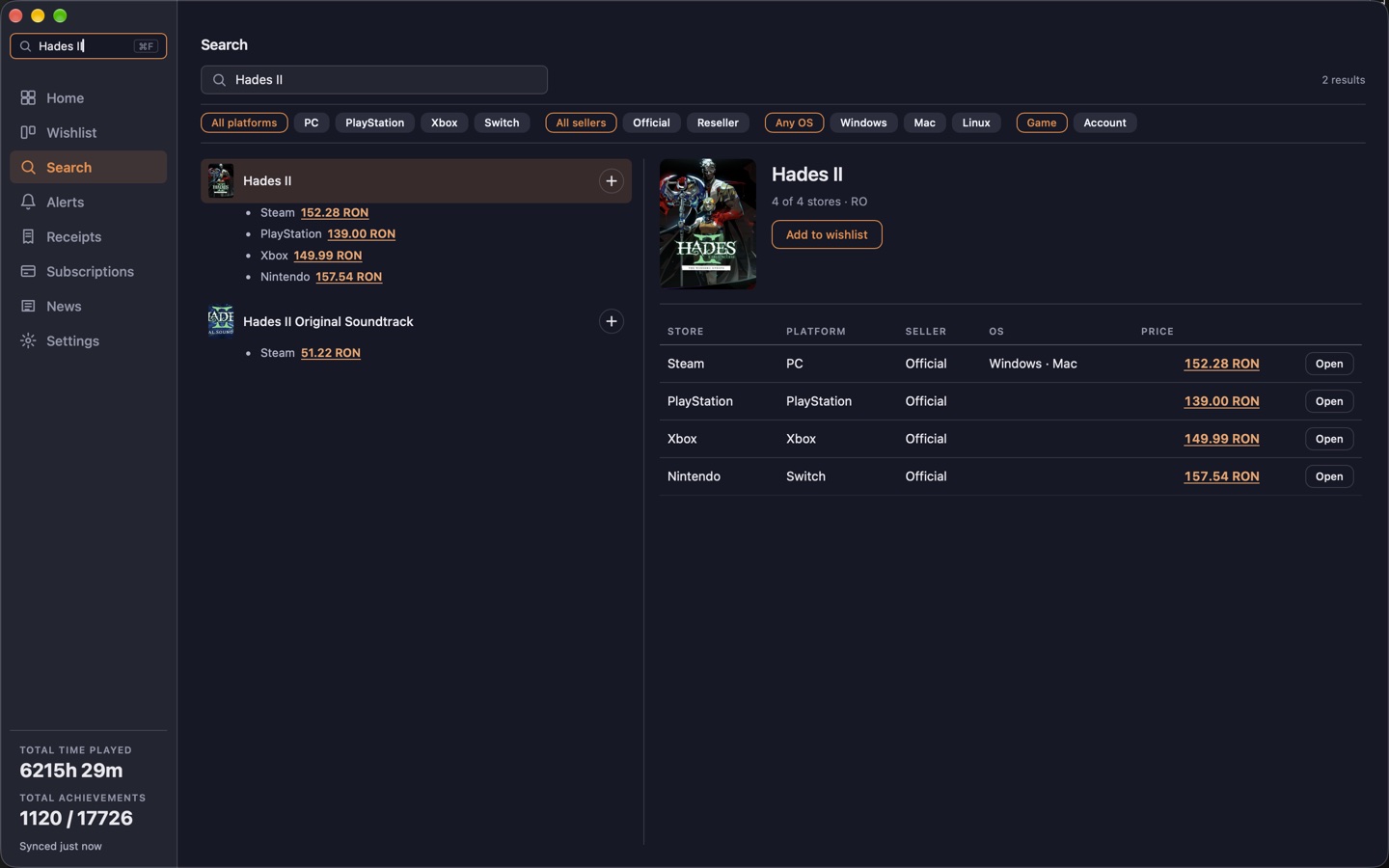The height and width of the screenshot is (868, 1389).
Task: Add Hades II result with plus icon
Action: pyautogui.click(x=612, y=181)
